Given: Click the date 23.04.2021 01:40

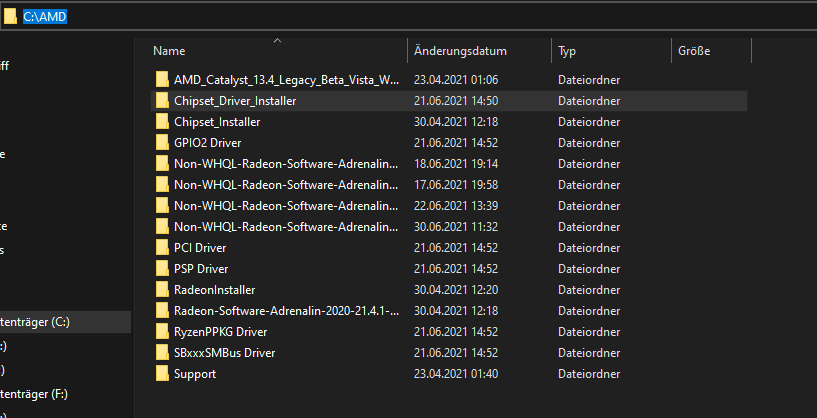Looking at the screenshot, I should tap(456, 374).
